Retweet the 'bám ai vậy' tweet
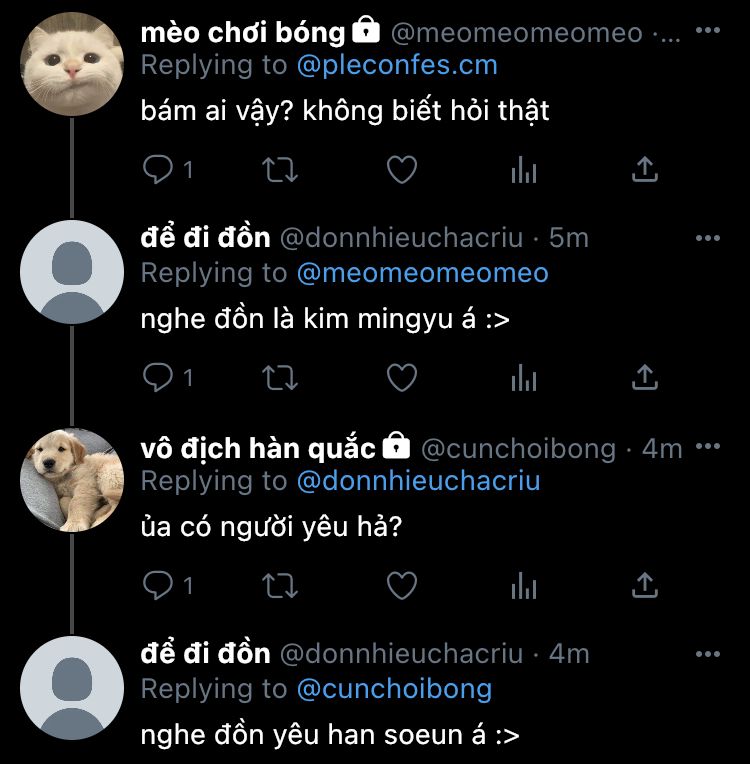Image resolution: width=750 pixels, height=764 pixels. (280, 170)
